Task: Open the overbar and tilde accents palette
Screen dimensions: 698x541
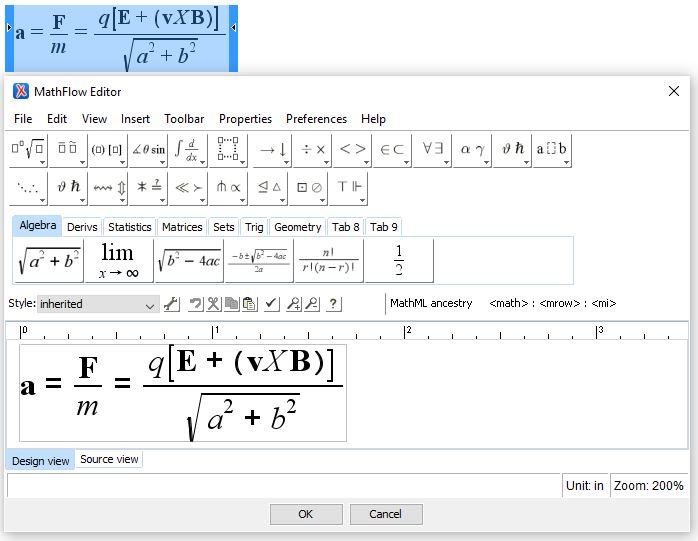Action: pyautogui.click(x=67, y=151)
